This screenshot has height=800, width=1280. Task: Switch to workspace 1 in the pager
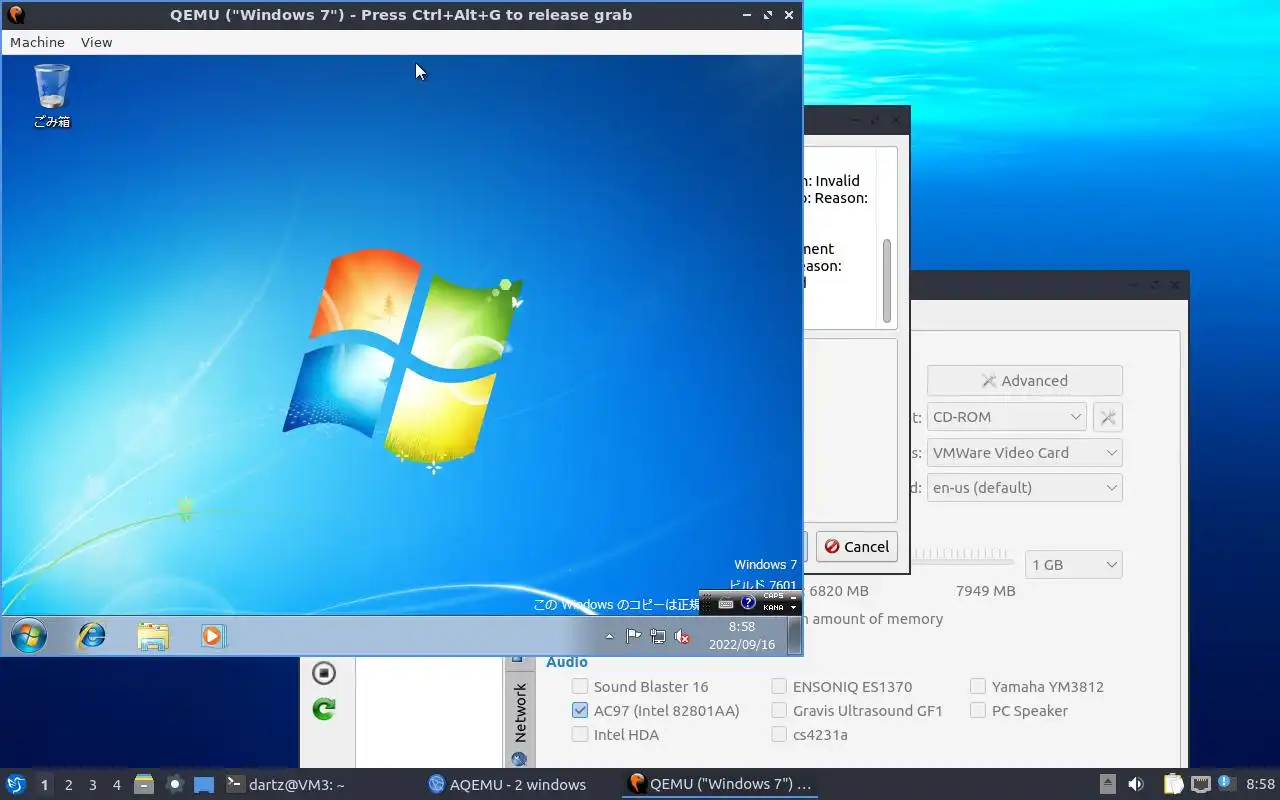[x=44, y=785]
